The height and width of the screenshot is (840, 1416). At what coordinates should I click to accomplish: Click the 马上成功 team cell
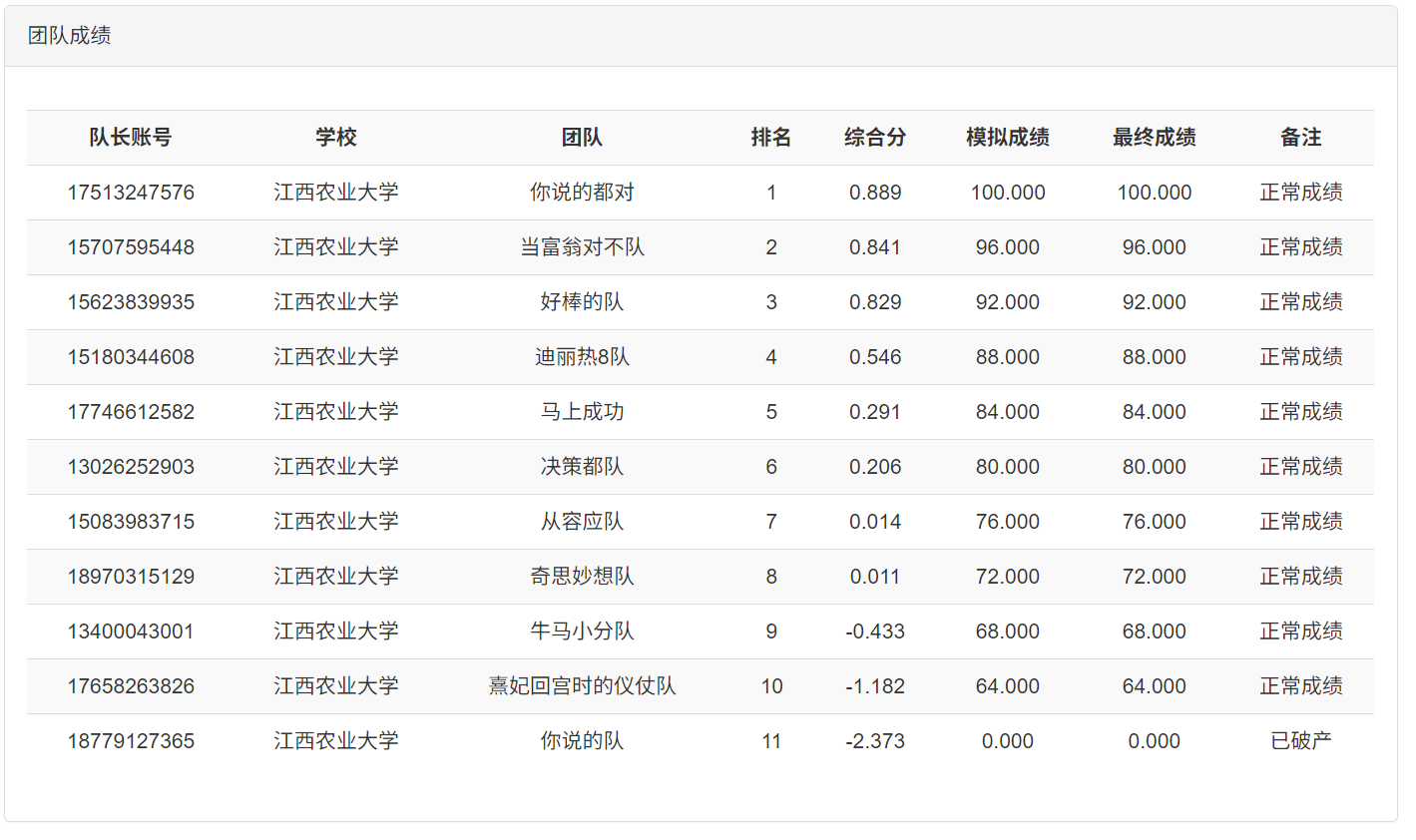click(x=582, y=412)
